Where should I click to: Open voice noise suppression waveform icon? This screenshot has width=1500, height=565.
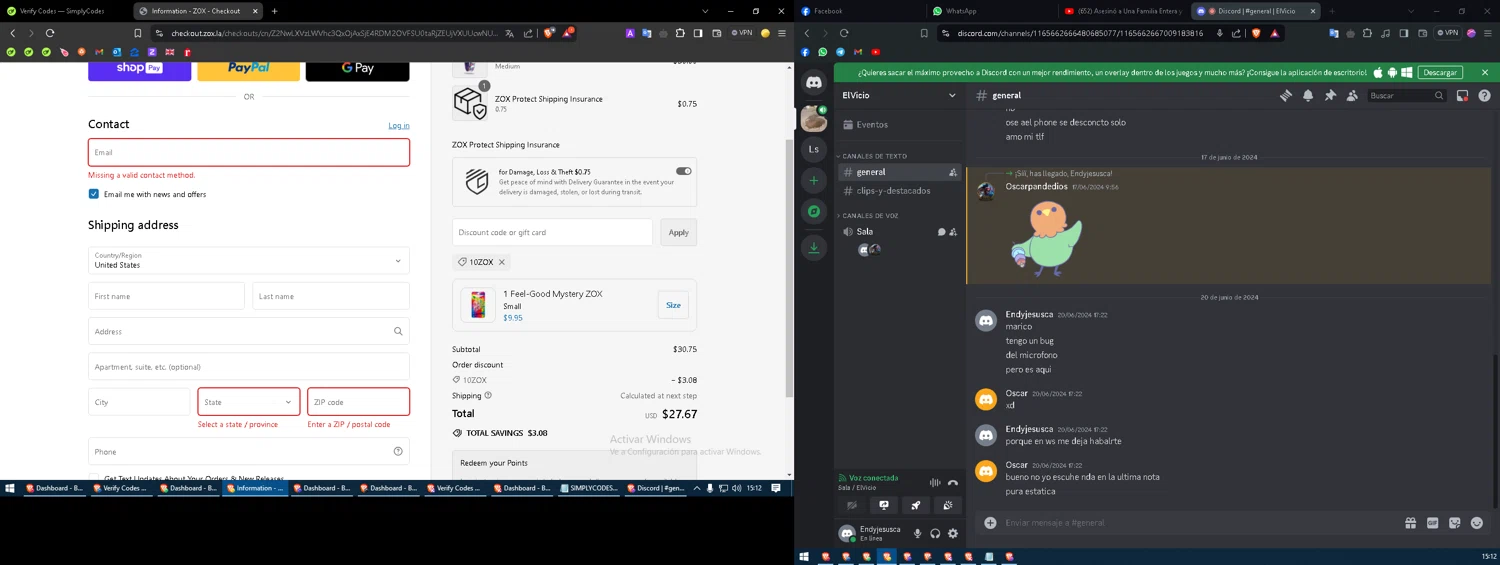pos(935,483)
